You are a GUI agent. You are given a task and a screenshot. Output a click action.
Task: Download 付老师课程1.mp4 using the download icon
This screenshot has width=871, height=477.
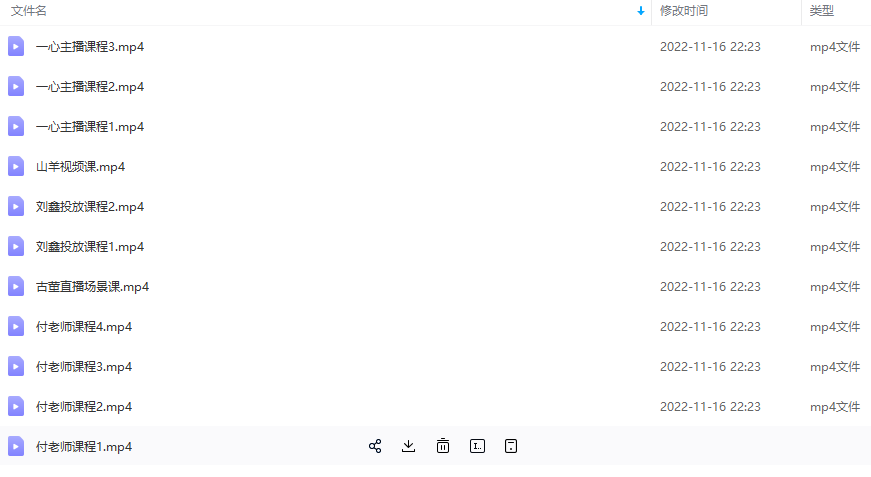408,446
